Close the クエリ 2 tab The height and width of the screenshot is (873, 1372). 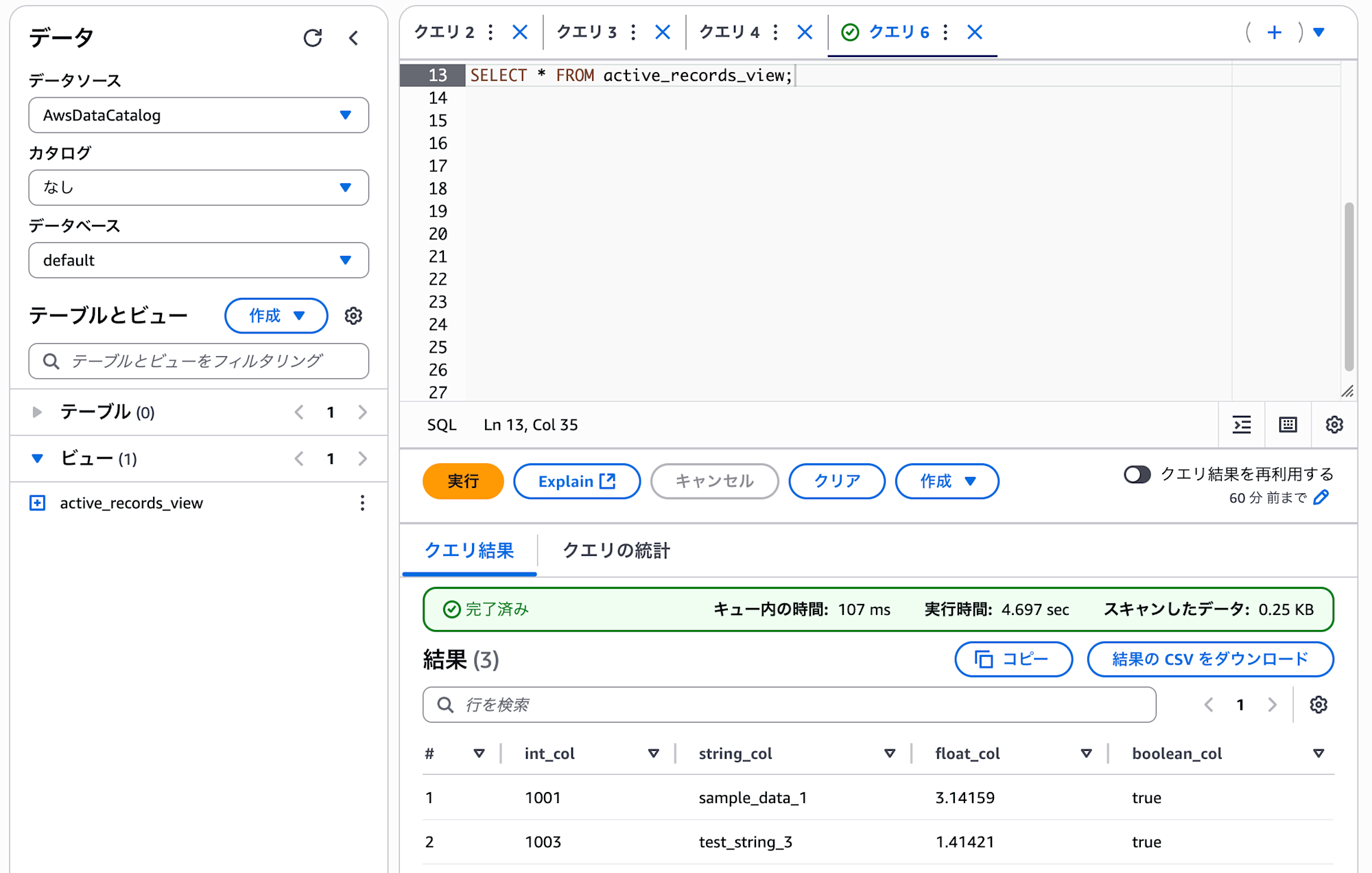pyautogui.click(x=520, y=32)
